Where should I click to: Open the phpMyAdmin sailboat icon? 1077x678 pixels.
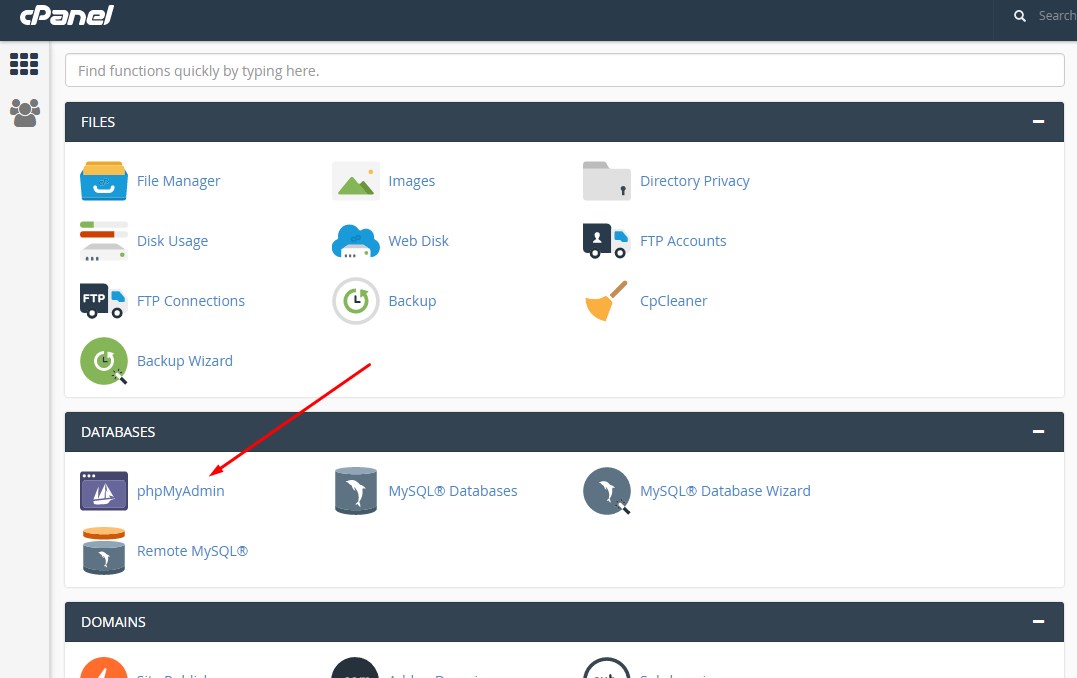(104, 490)
